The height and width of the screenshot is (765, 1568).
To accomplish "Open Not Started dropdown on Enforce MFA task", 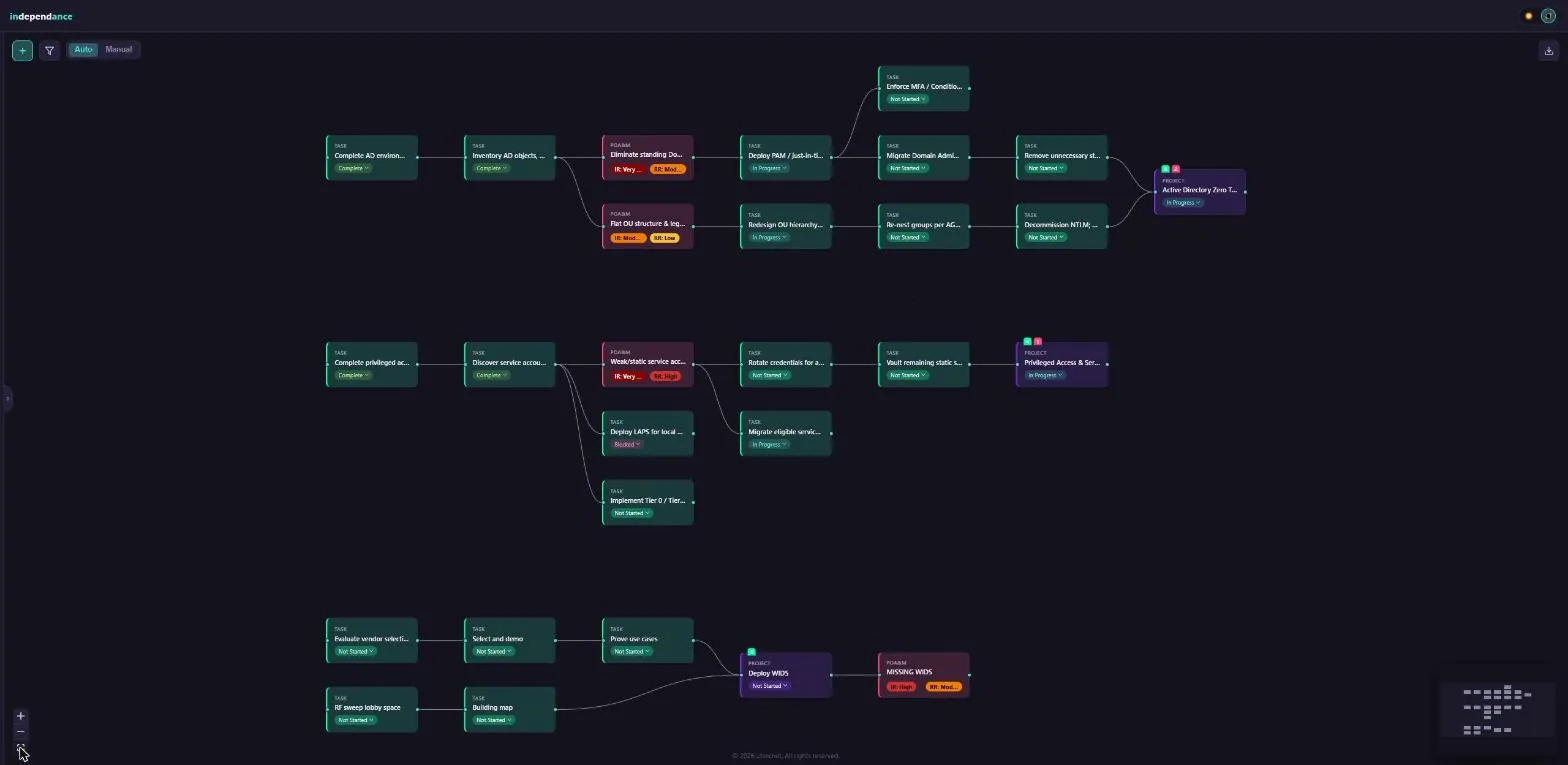I will pyautogui.click(x=907, y=99).
